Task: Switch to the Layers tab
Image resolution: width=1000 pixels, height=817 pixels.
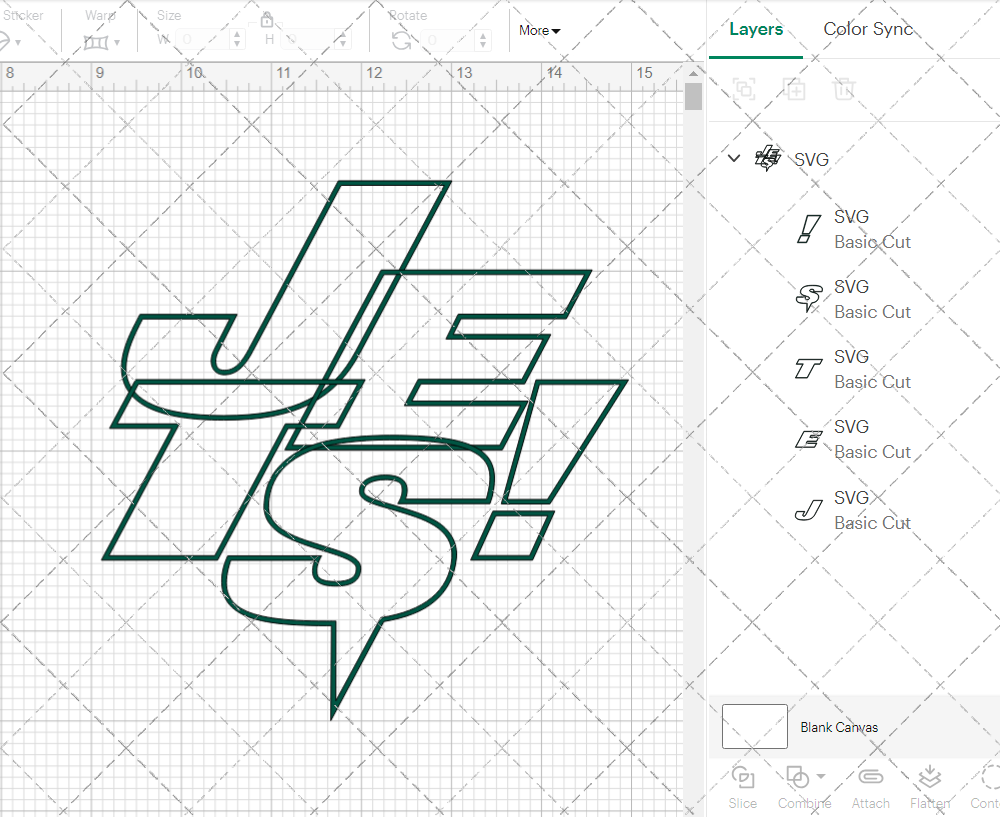Action: [x=756, y=29]
